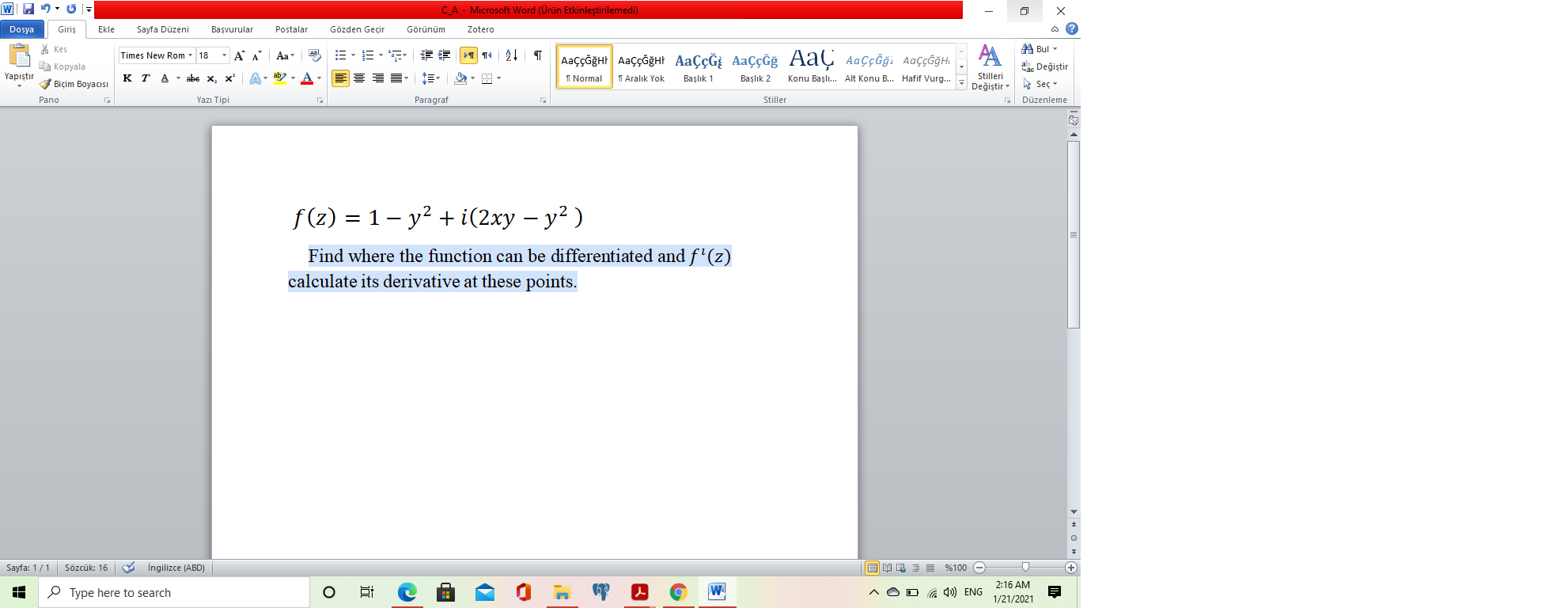The image size is (1568, 608).
Task: Apply the Başlık 1 heading style
Action: tap(698, 66)
